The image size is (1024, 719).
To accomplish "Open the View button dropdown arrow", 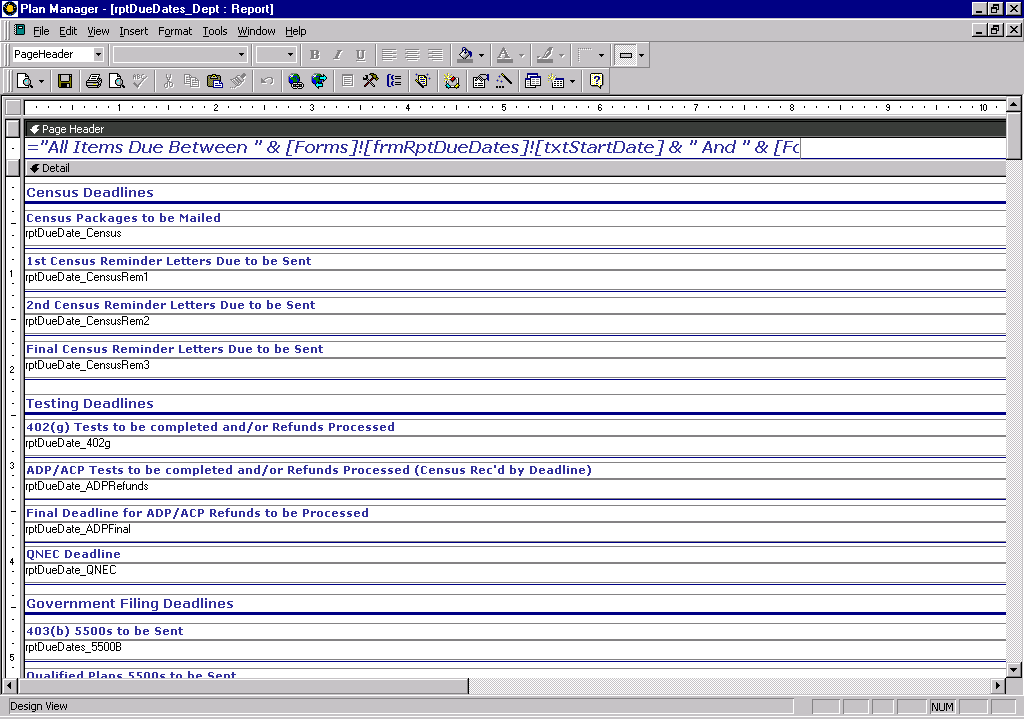I will (x=41, y=81).
